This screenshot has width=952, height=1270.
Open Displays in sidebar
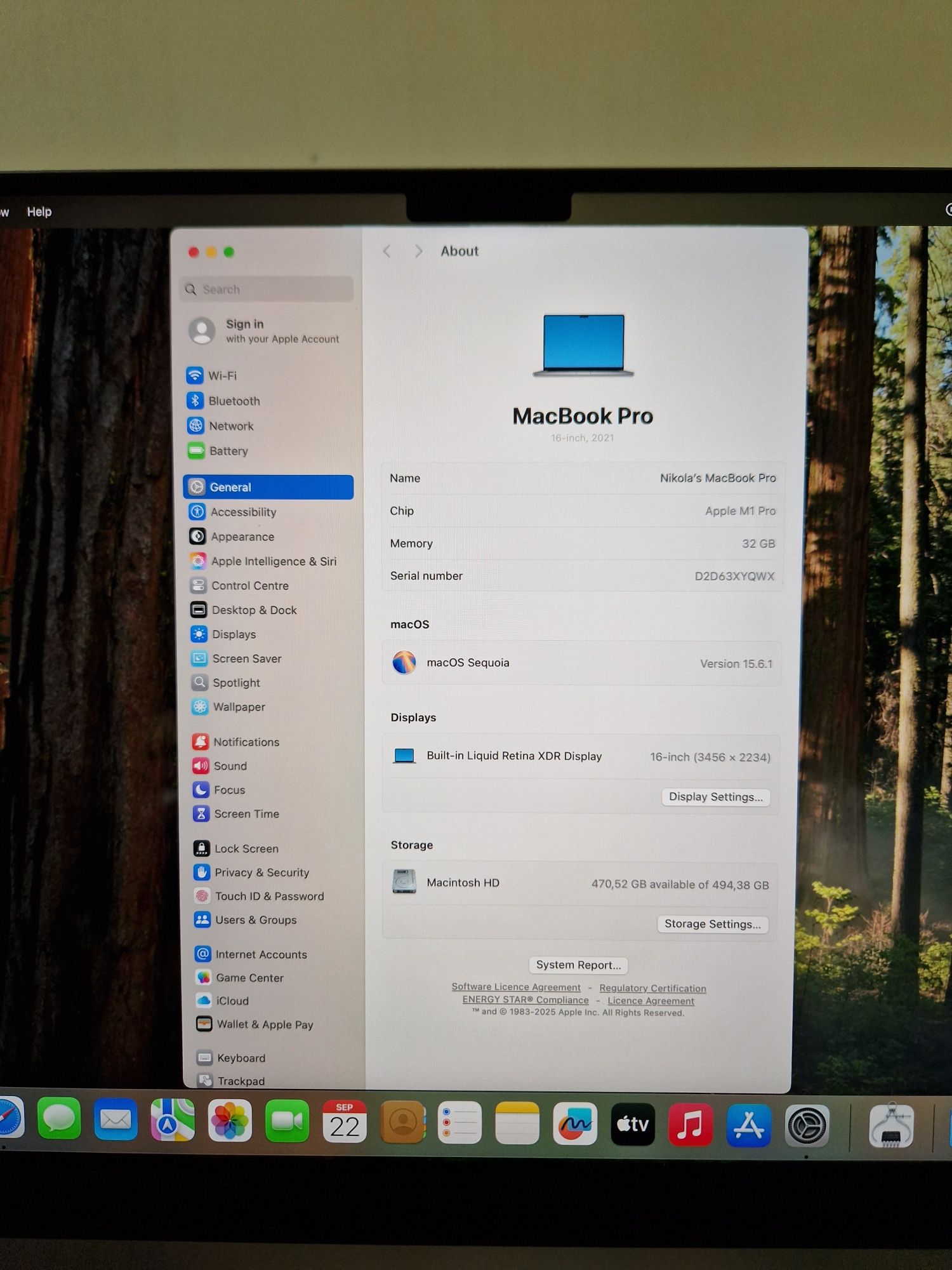[x=223, y=634]
